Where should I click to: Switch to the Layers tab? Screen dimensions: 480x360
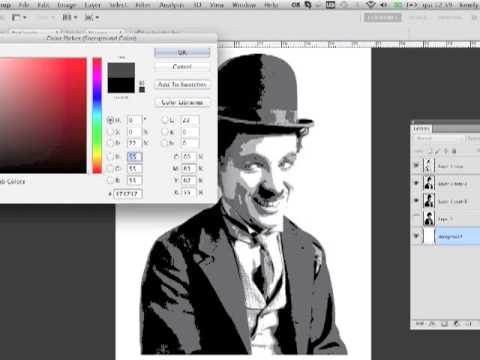422,129
